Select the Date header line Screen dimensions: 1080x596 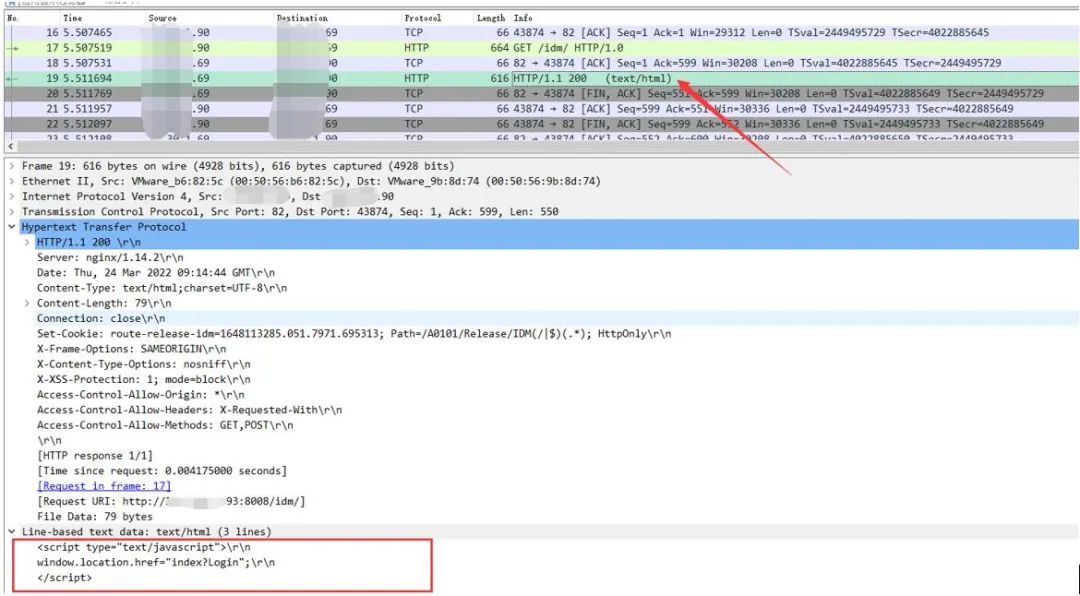point(156,273)
